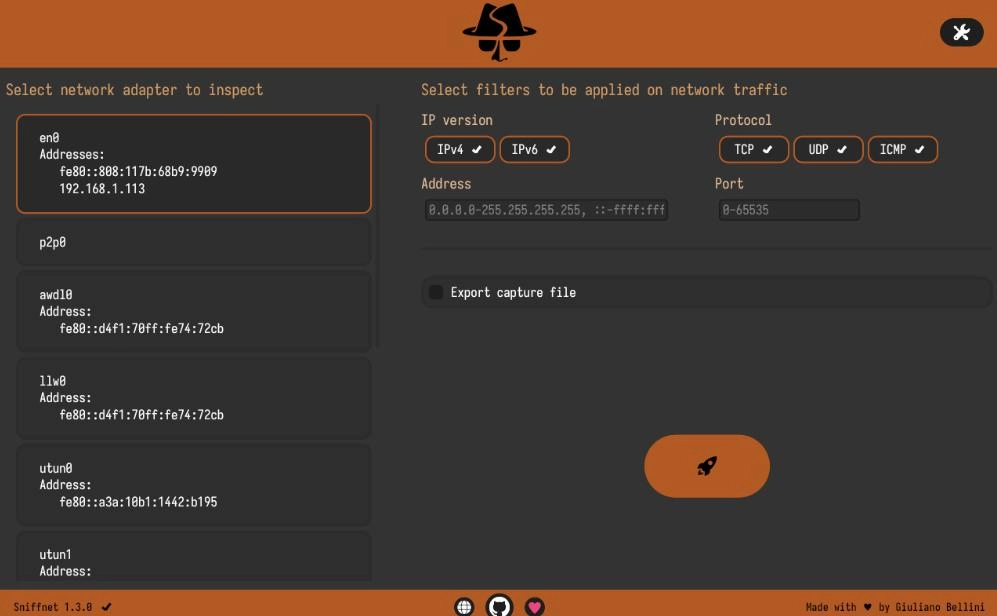Start capture with the rocket button
Image resolution: width=997 pixels, height=616 pixels.
706,466
